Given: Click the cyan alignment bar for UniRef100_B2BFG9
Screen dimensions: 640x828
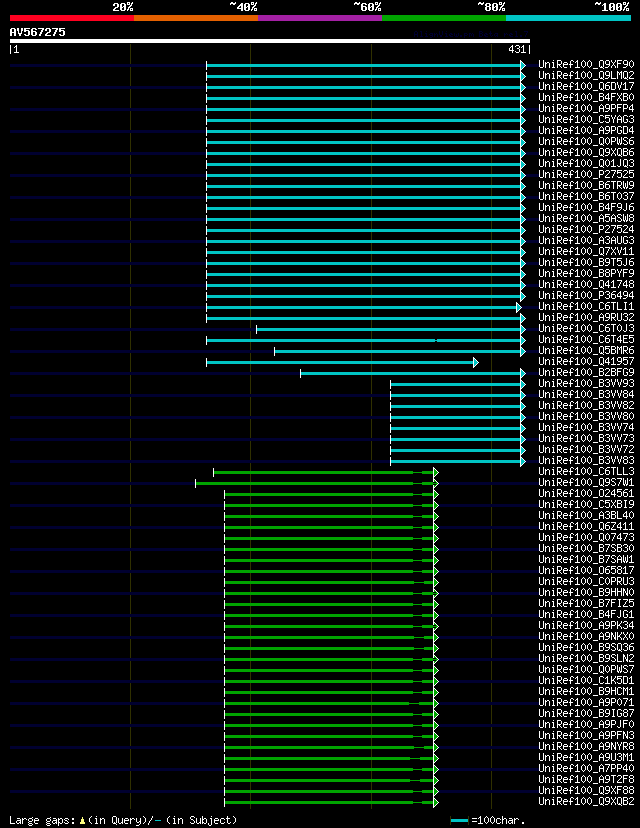Looking at the screenshot, I should 413,373.
